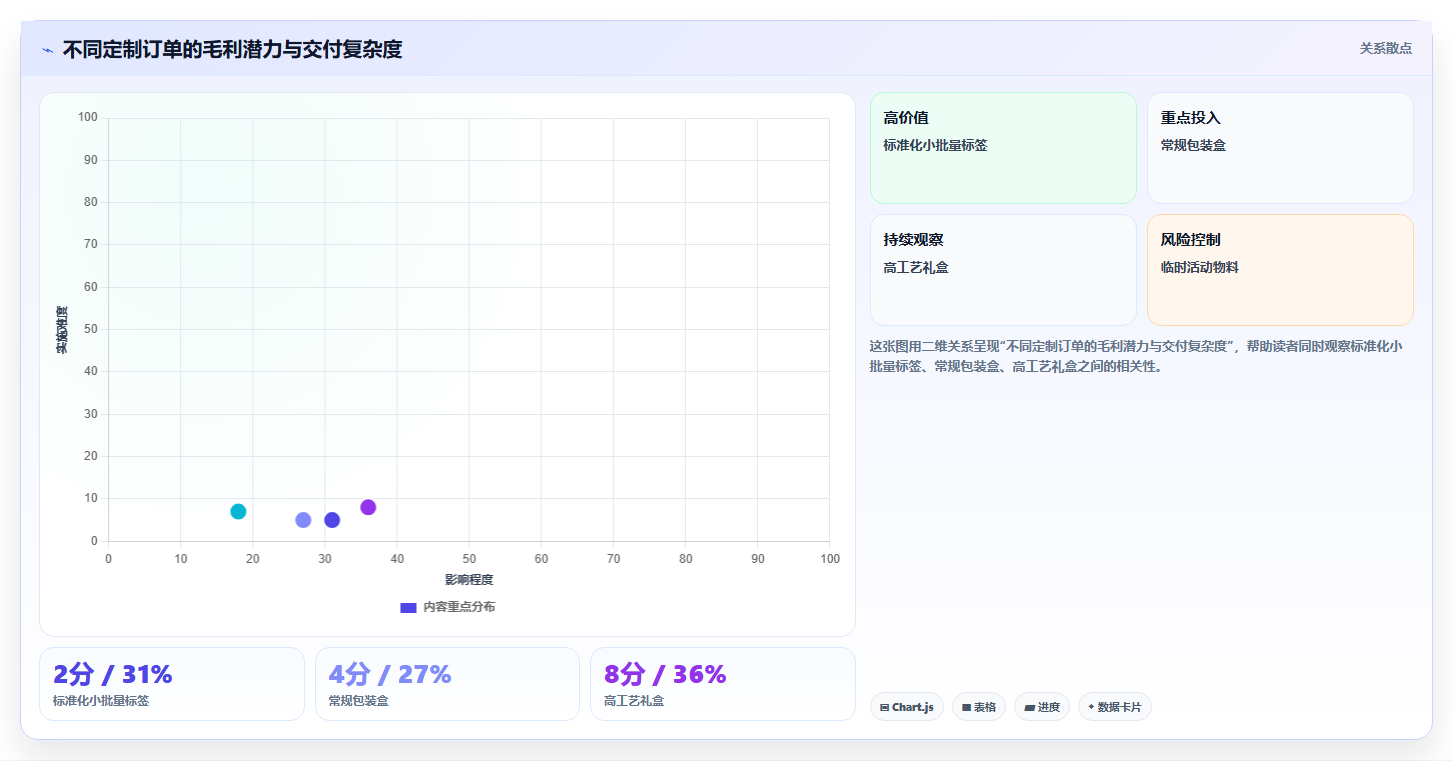Click the 100 tick on the x-axis
Screen dimensions: 1453x761
click(829, 558)
